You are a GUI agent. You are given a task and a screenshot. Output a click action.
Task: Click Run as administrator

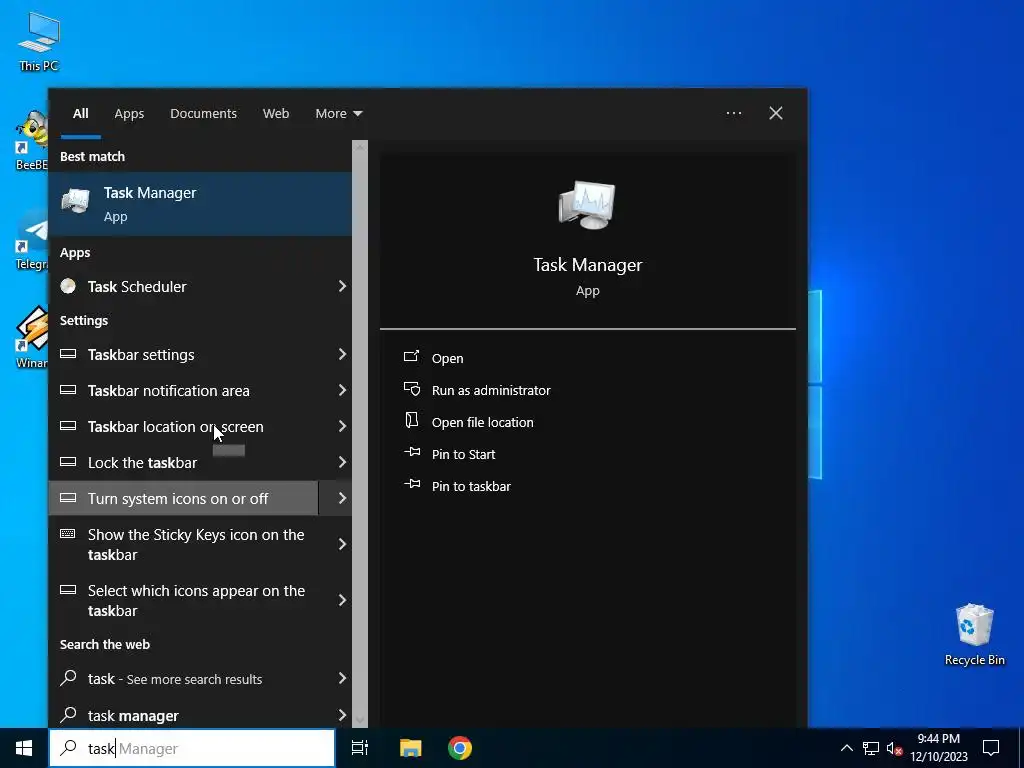pos(491,390)
